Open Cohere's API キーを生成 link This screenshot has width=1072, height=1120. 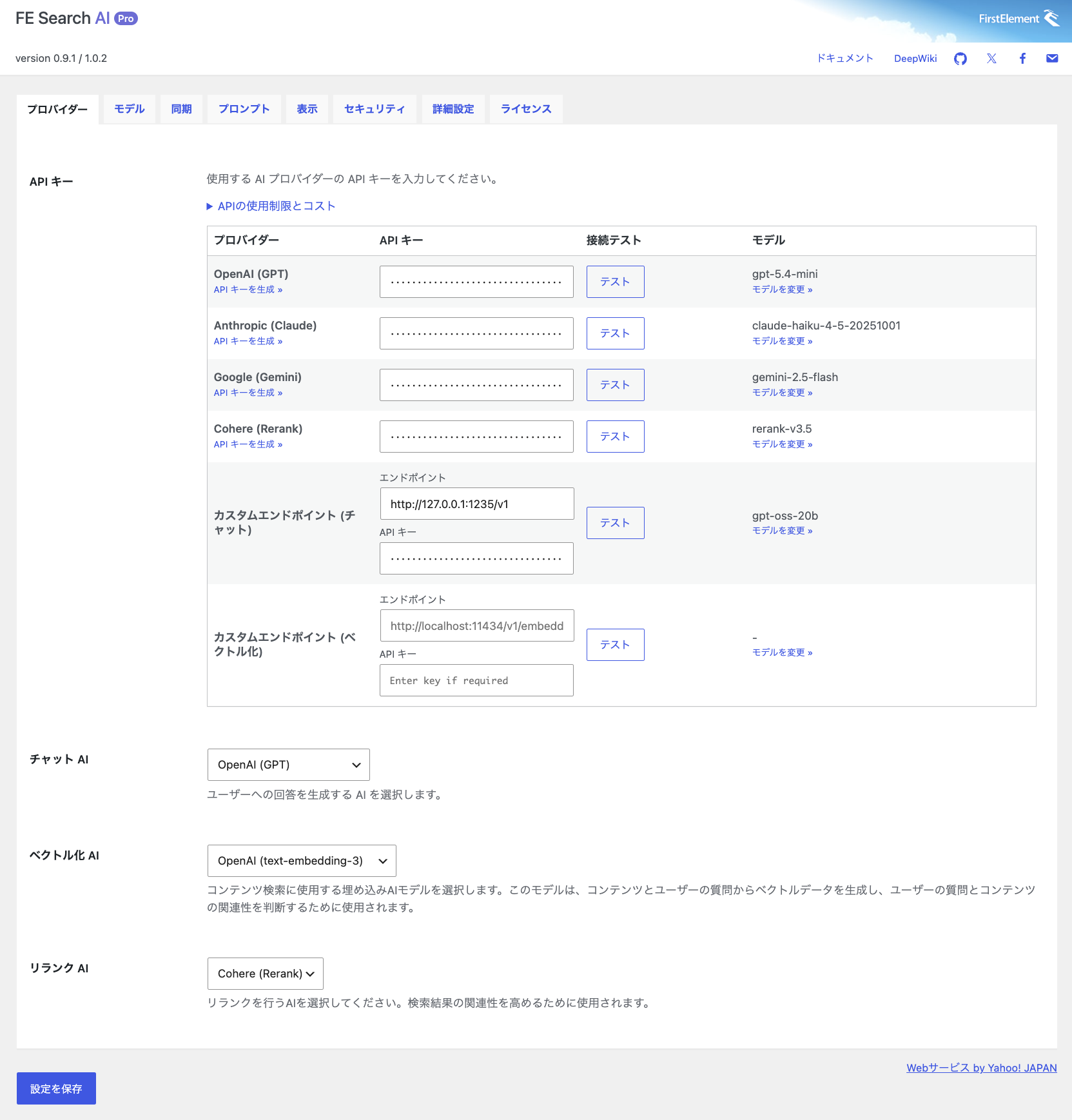(x=248, y=444)
